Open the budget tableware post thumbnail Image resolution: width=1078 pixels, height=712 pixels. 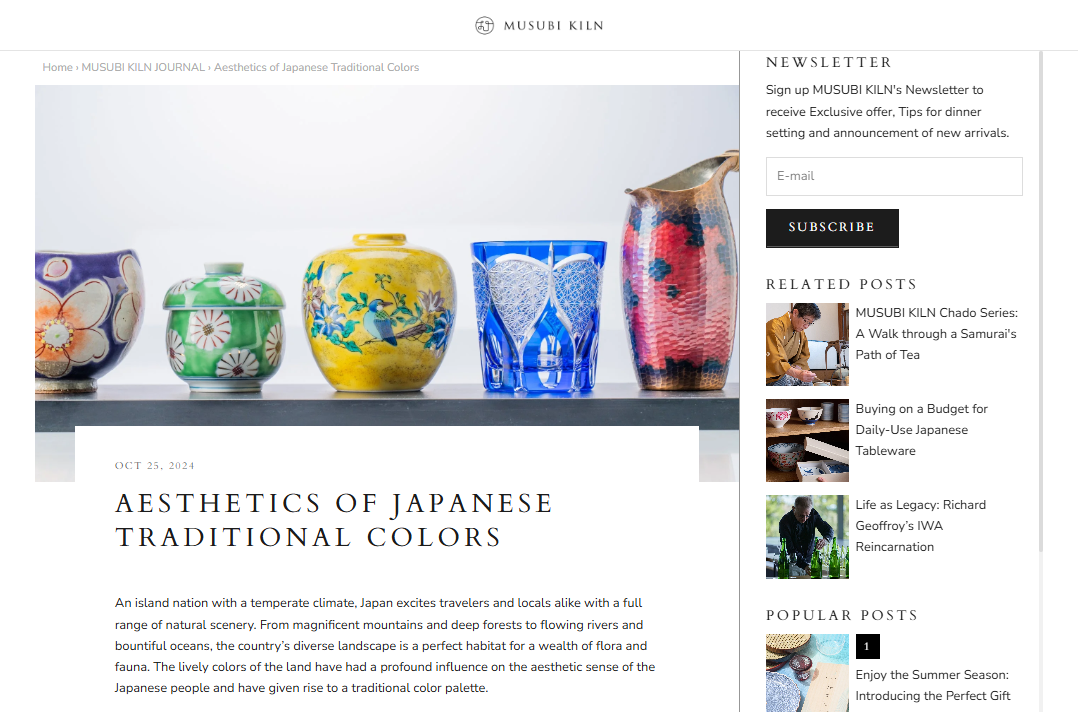(807, 441)
